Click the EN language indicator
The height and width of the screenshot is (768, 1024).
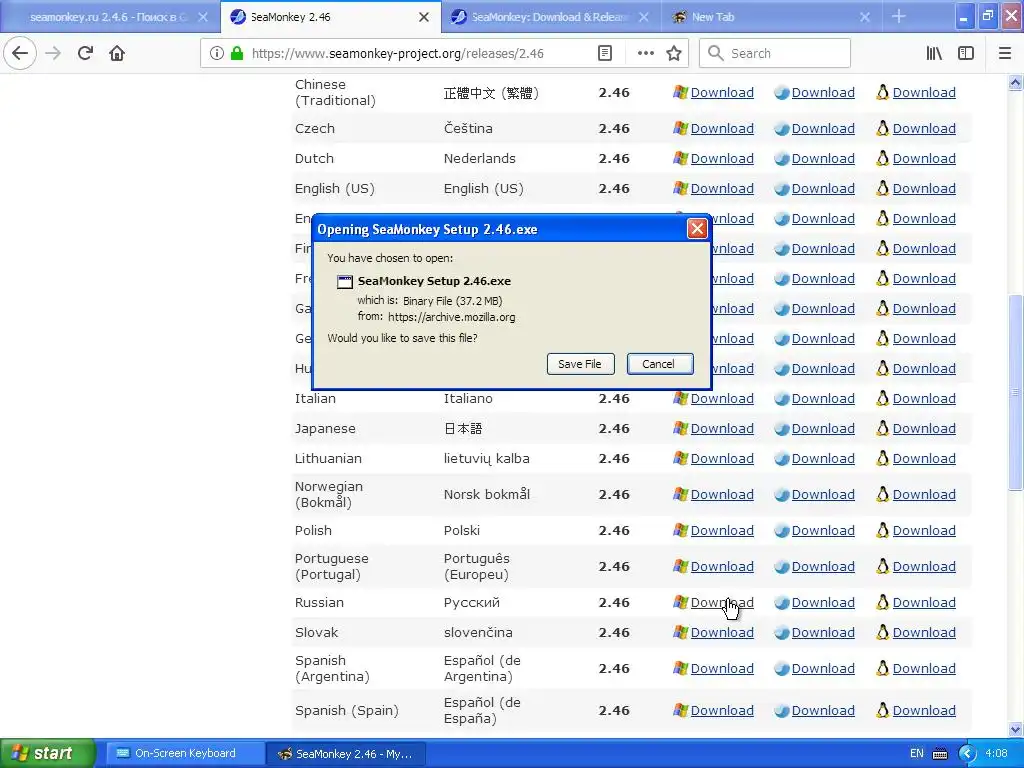tap(917, 753)
